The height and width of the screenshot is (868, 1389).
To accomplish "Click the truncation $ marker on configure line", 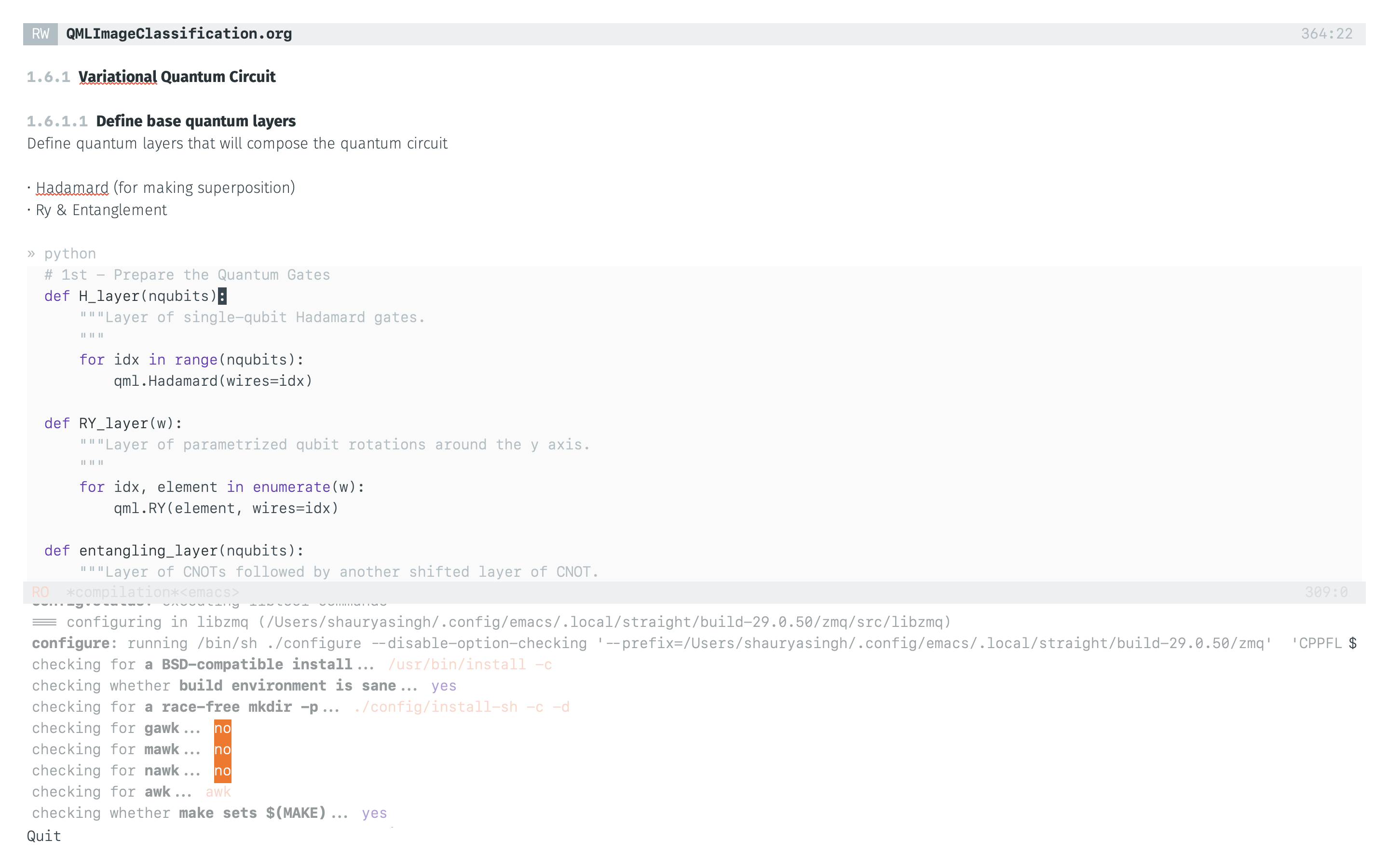I will [1353, 643].
